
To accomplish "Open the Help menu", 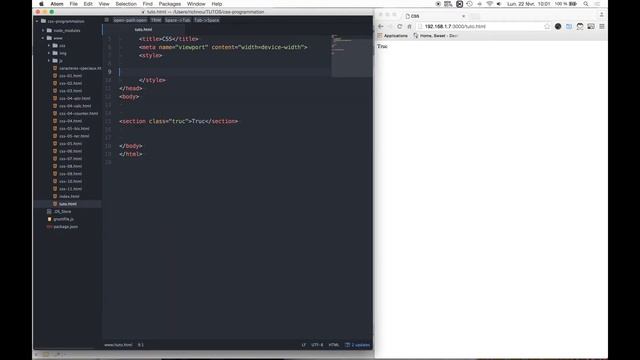I will (x=217, y=4).
